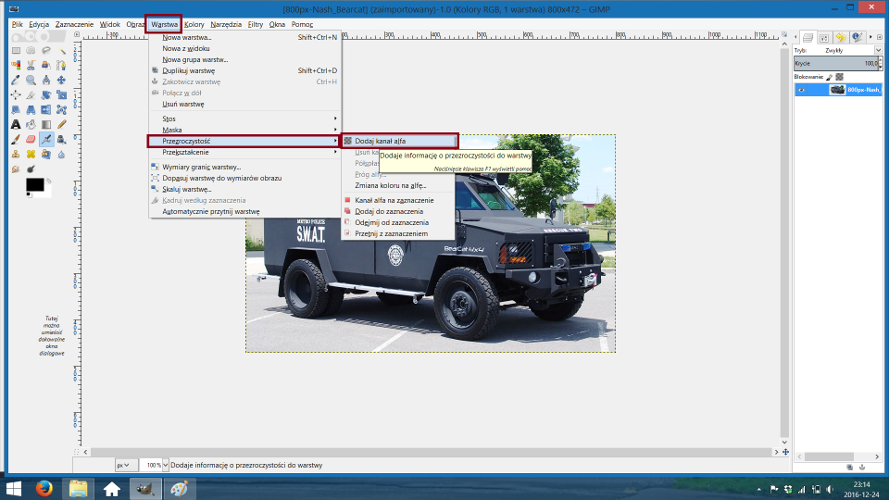Select the Paintbrush tool
The width and height of the screenshot is (889, 500).
(x=16, y=139)
